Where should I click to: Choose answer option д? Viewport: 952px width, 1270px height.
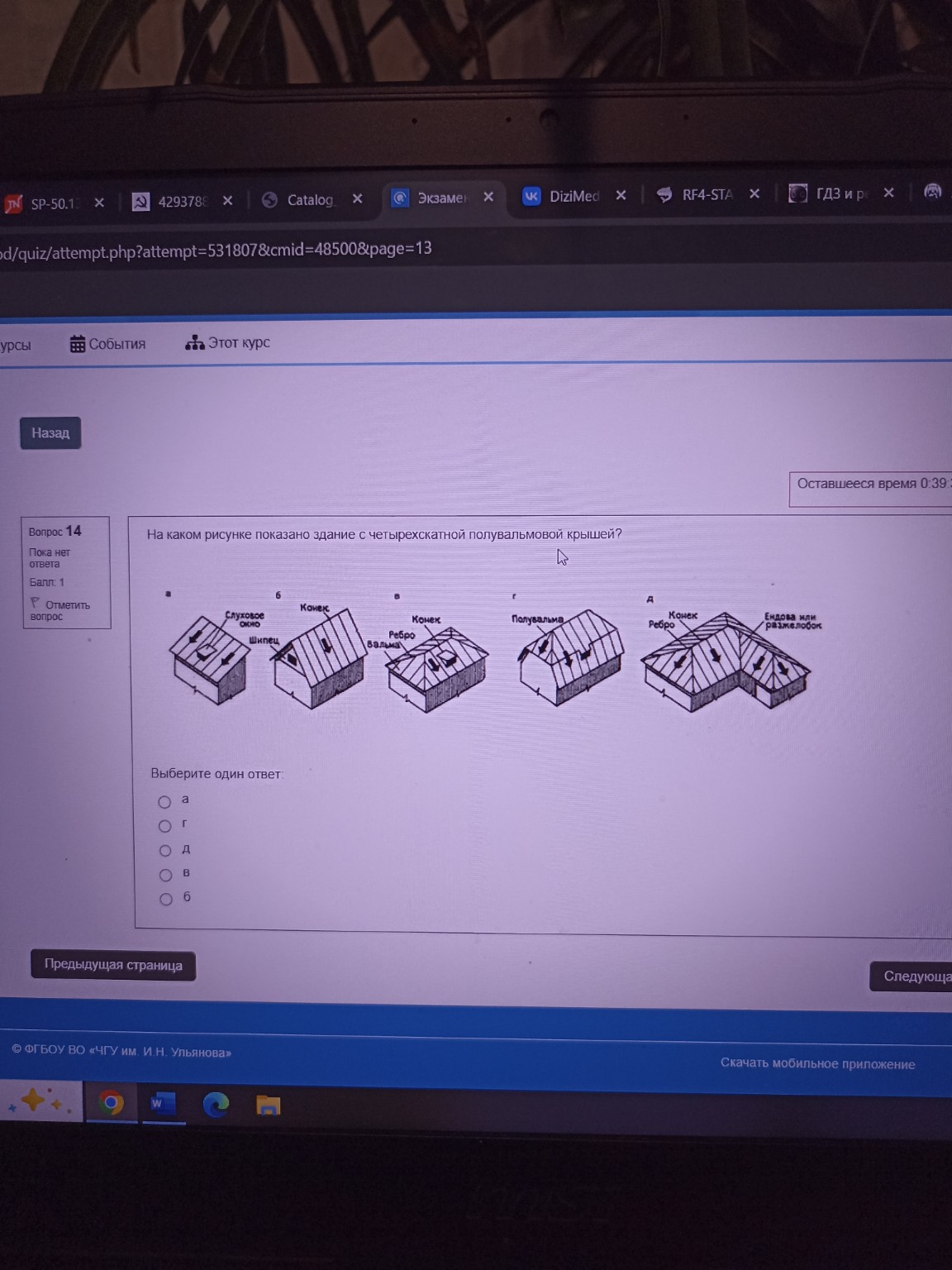pos(165,851)
